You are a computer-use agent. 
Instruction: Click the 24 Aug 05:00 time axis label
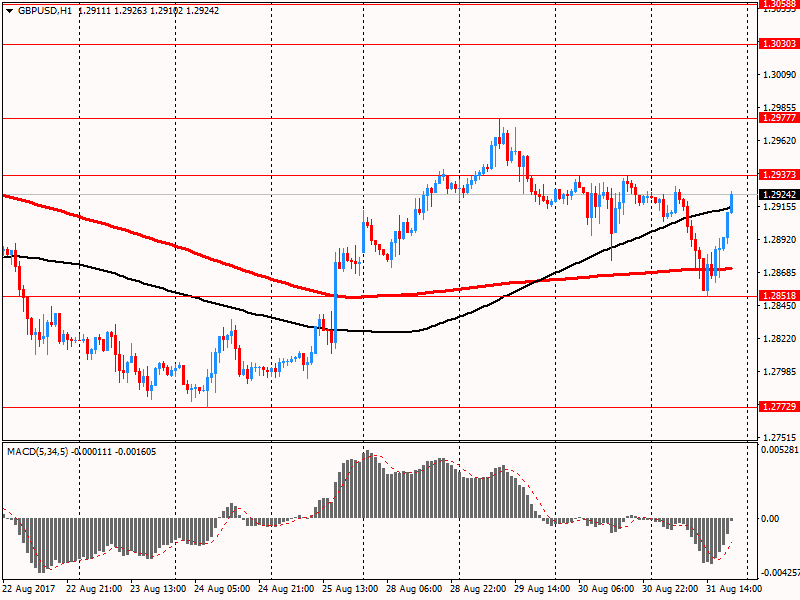[222, 589]
